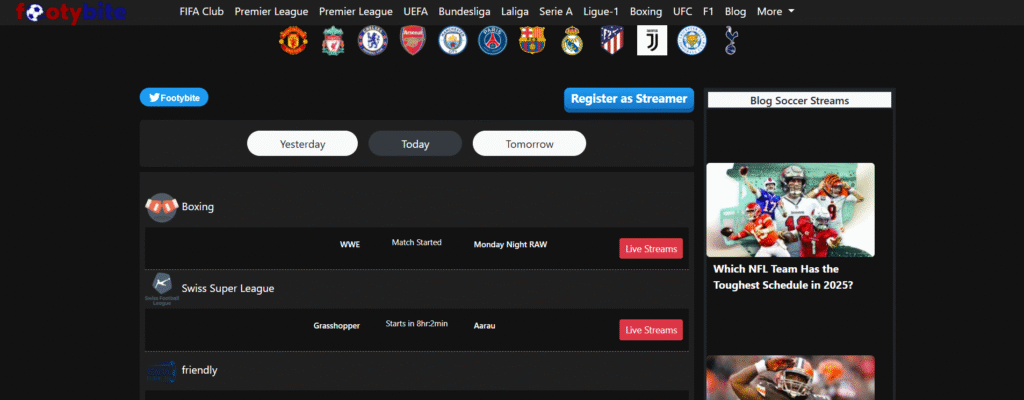Screen dimensions: 1024x400
Task: Open the Bundesliga menu item
Action: pyautogui.click(x=464, y=12)
